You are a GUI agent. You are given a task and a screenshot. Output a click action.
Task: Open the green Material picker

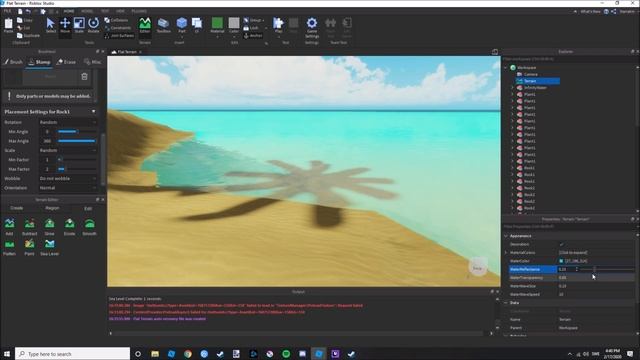[x=217, y=25]
